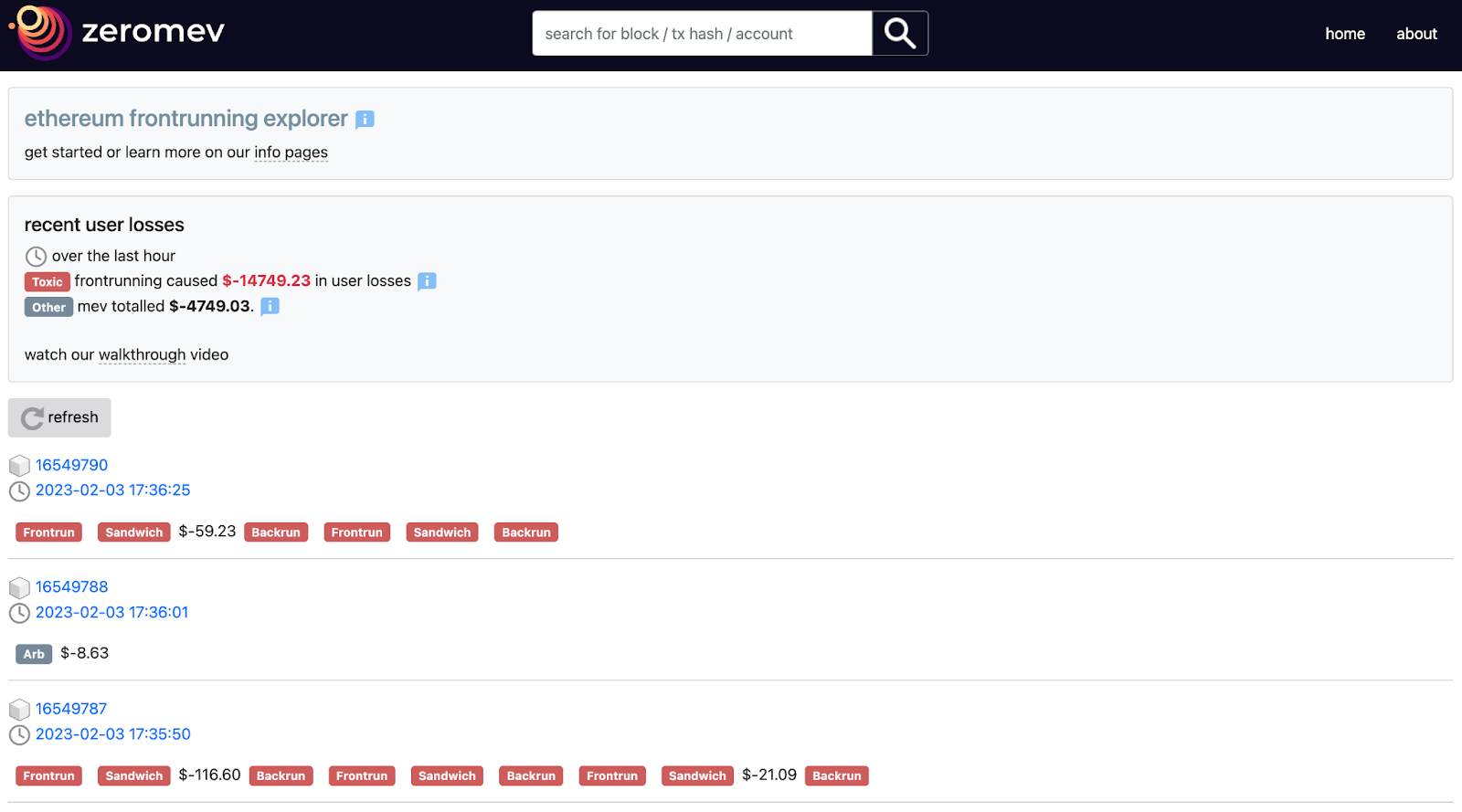Select the $-21.09 sandwich amount
Screen dimensions: 1462x812
(769, 775)
